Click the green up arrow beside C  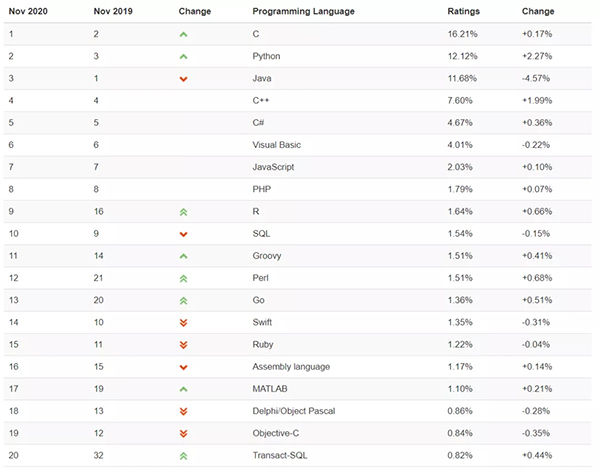(x=183, y=34)
